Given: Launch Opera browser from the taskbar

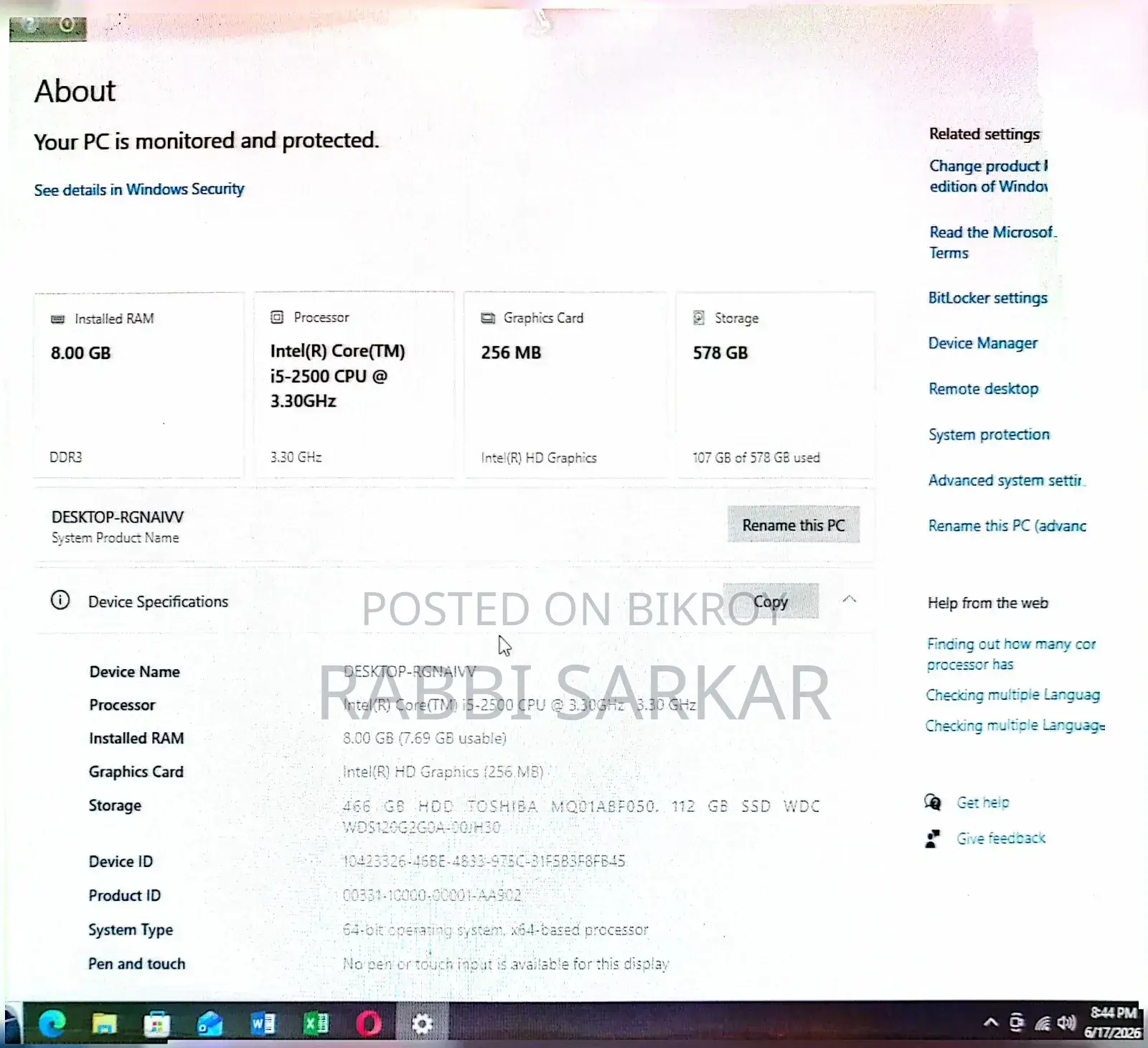Looking at the screenshot, I should point(369,1024).
